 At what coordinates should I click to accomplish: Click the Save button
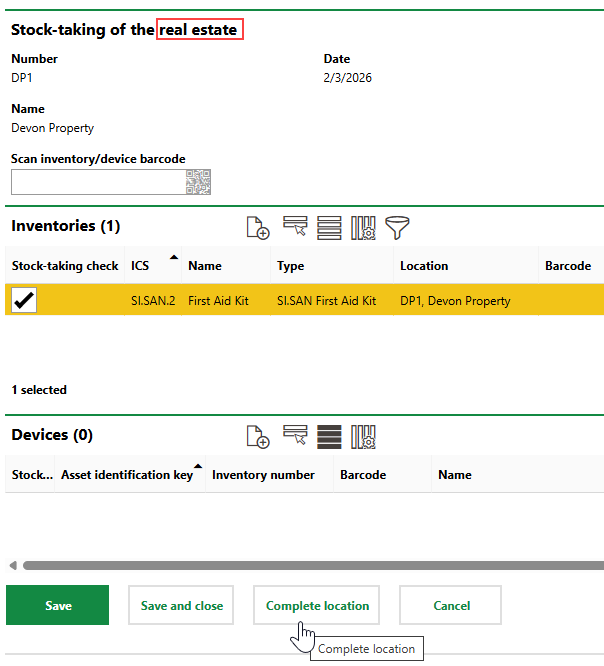(x=58, y=606)
